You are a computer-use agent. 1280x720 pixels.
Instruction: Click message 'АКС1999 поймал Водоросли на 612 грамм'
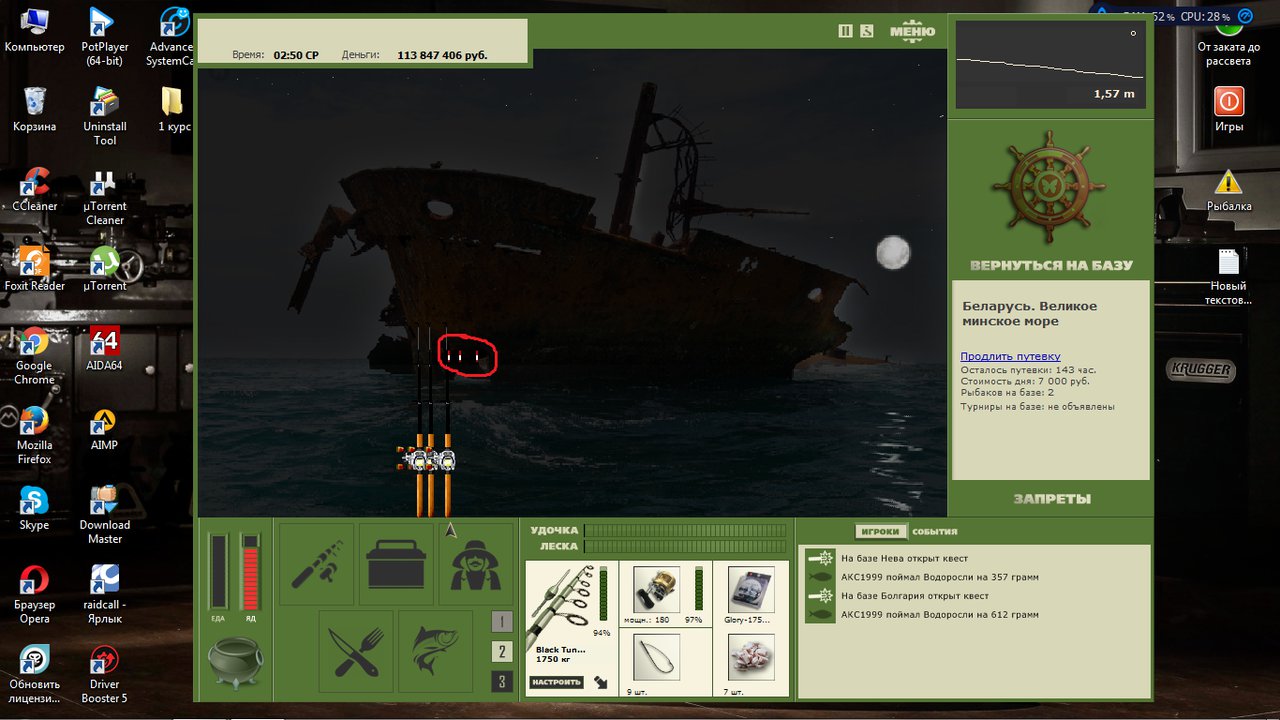click(940, 615)
